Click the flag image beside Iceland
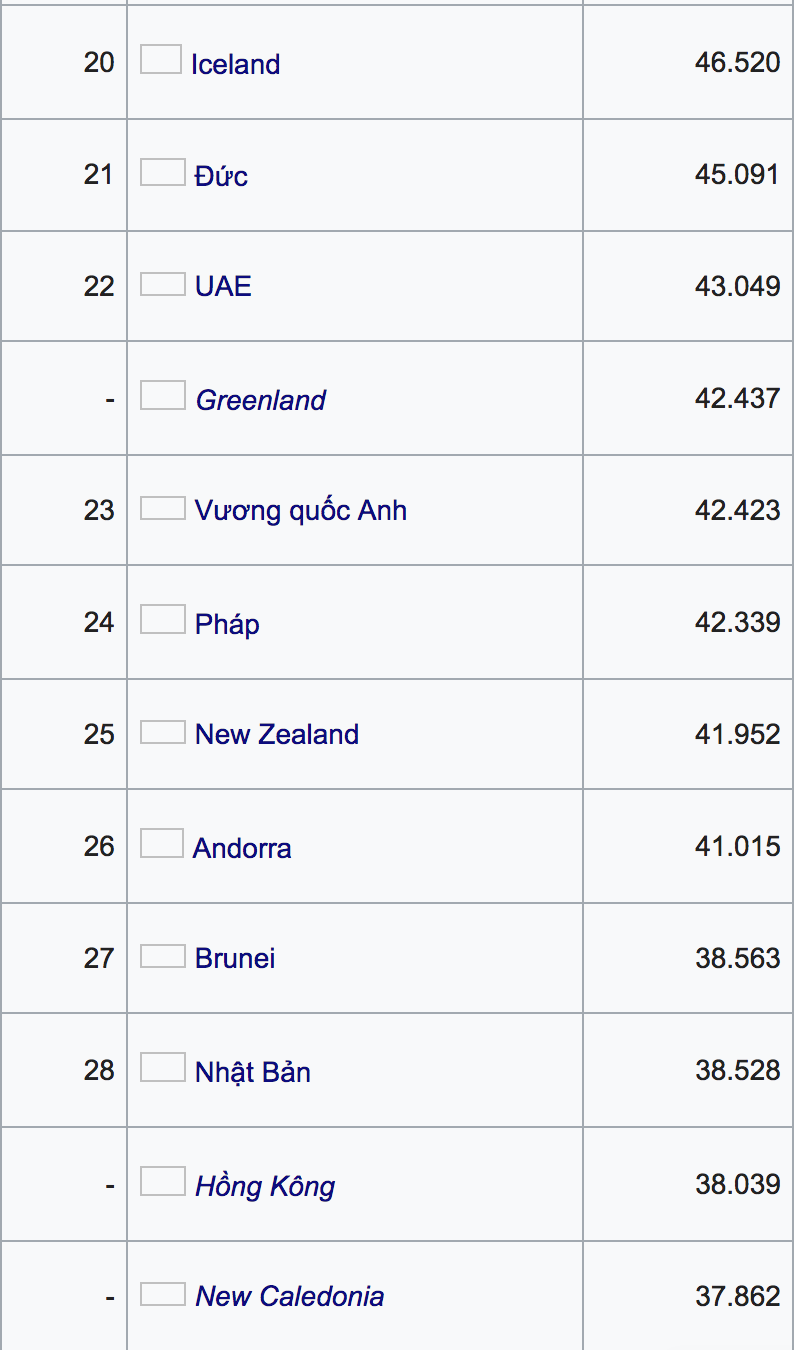 tap(160, 60)
